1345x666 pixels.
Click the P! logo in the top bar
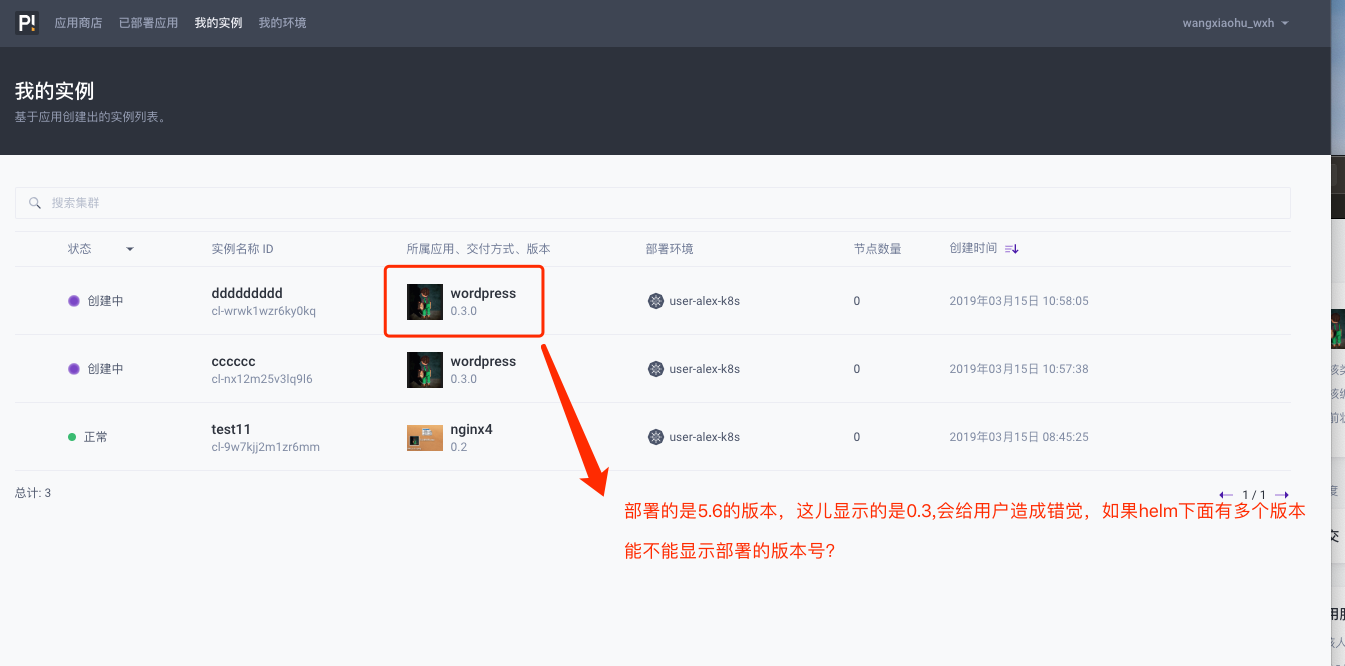point(26,22)
